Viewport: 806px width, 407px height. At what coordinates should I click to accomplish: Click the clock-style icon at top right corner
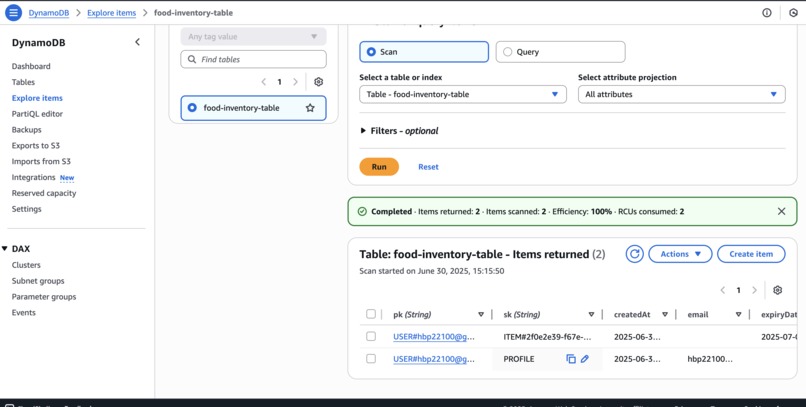coord(793,13)
